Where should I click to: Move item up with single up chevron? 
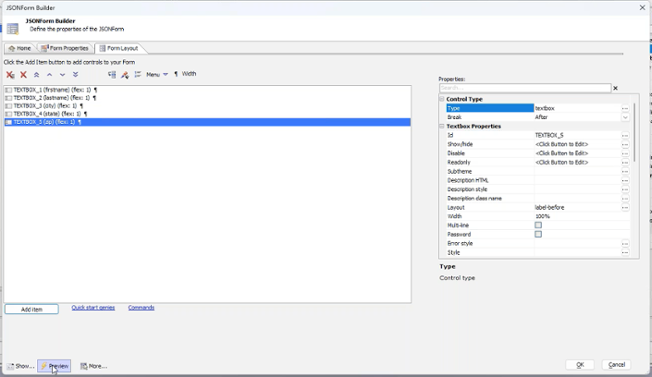[49, 74]
